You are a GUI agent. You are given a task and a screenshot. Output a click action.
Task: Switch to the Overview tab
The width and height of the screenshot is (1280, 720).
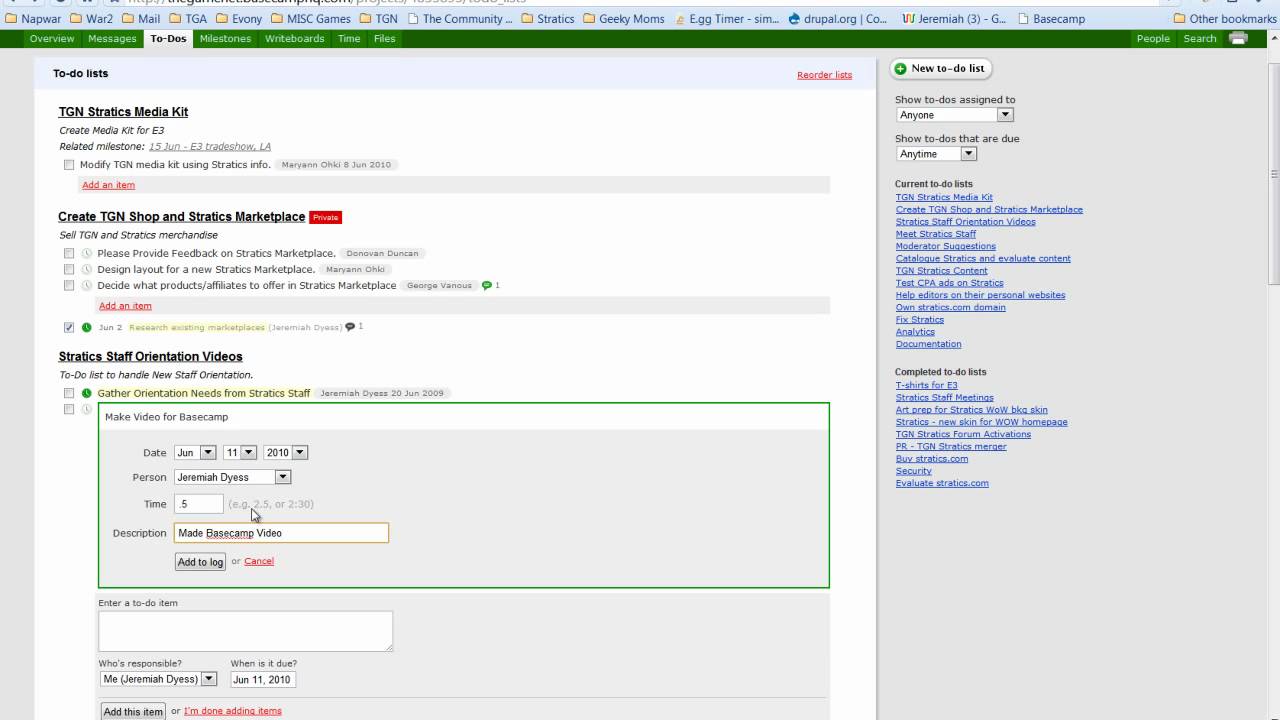(52, 39)
